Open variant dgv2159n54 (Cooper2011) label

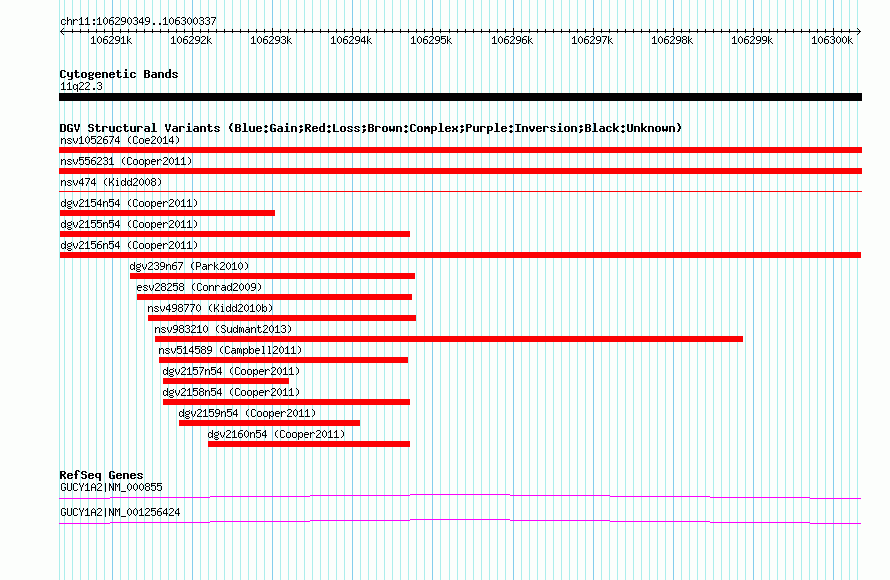tap(247, 413)
